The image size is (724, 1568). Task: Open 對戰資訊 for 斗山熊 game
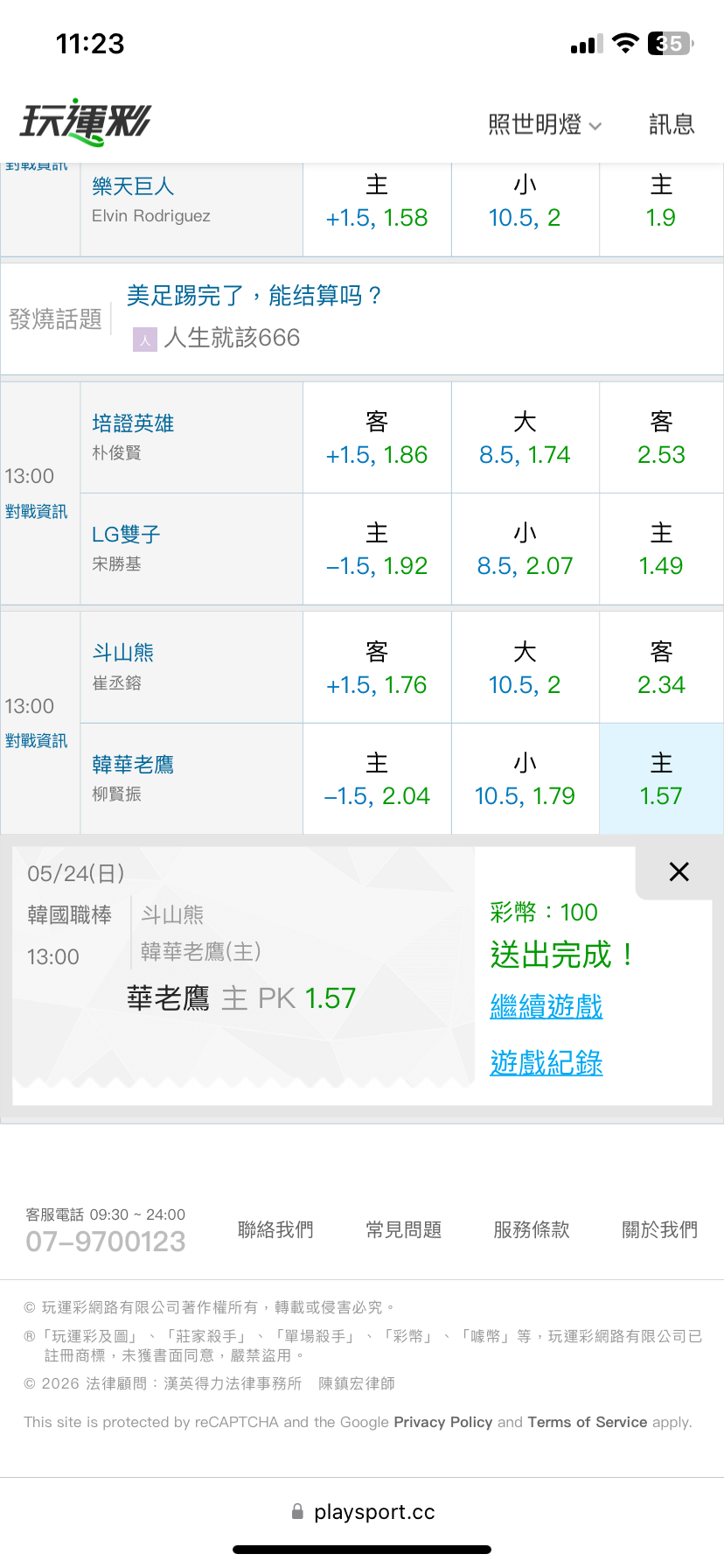point(36,741)
